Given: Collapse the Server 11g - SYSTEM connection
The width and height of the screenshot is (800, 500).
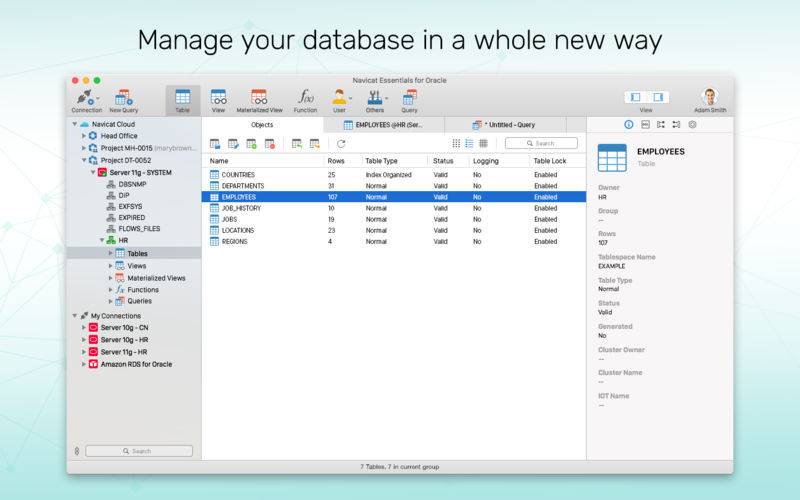Looking at the screenshot, I should pyautogui.click(x=93, y=172).
